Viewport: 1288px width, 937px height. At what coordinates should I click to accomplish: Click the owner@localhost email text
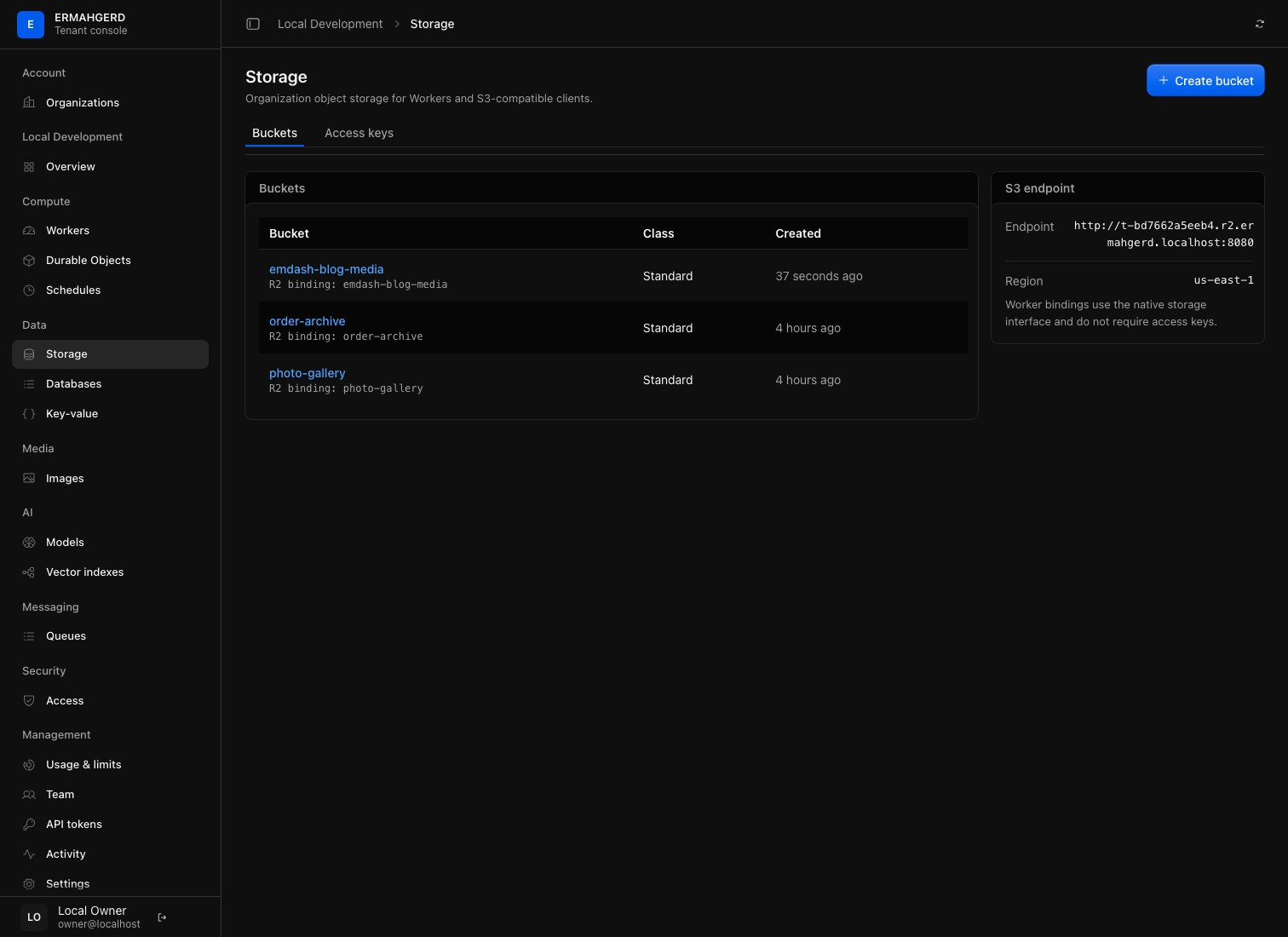(x=99, y=924)
